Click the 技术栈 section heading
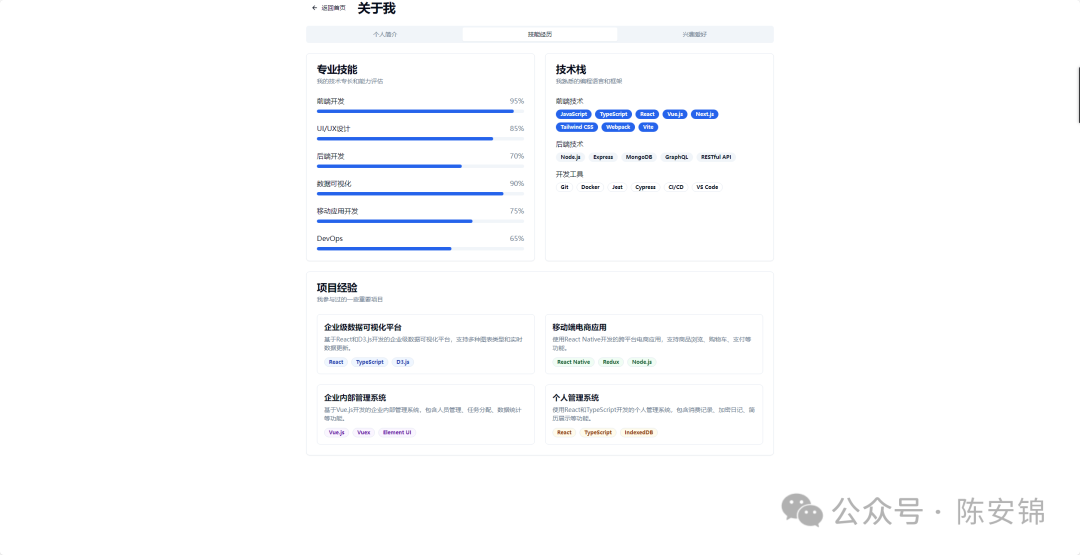The image size is (1080, 555). [x=571, y=70]
